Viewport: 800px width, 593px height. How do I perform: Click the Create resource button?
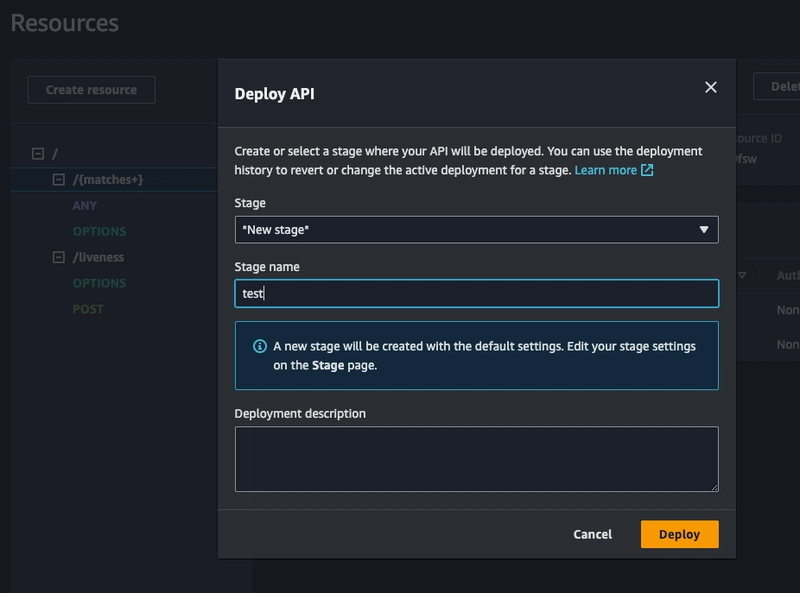[x=91, y=90]
